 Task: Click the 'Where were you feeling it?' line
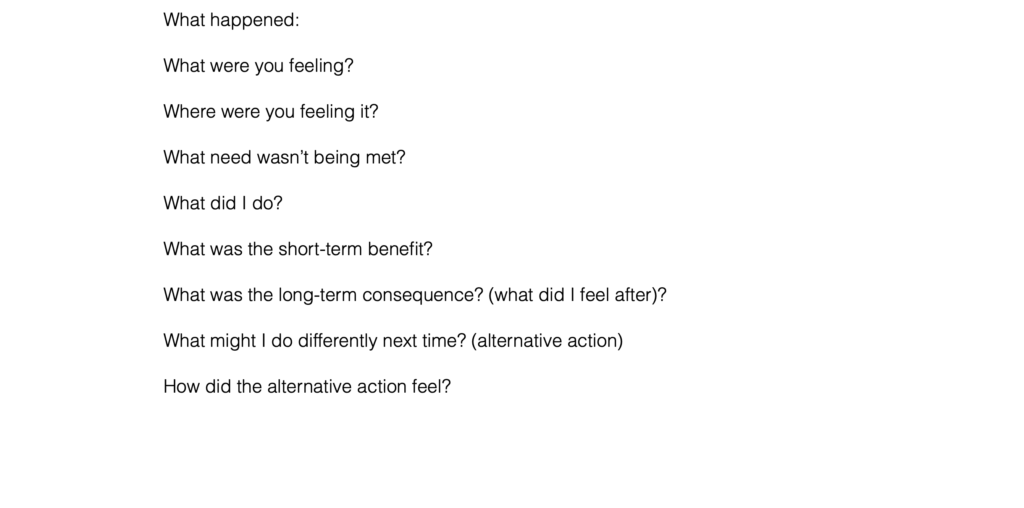(x=270, y=112)
